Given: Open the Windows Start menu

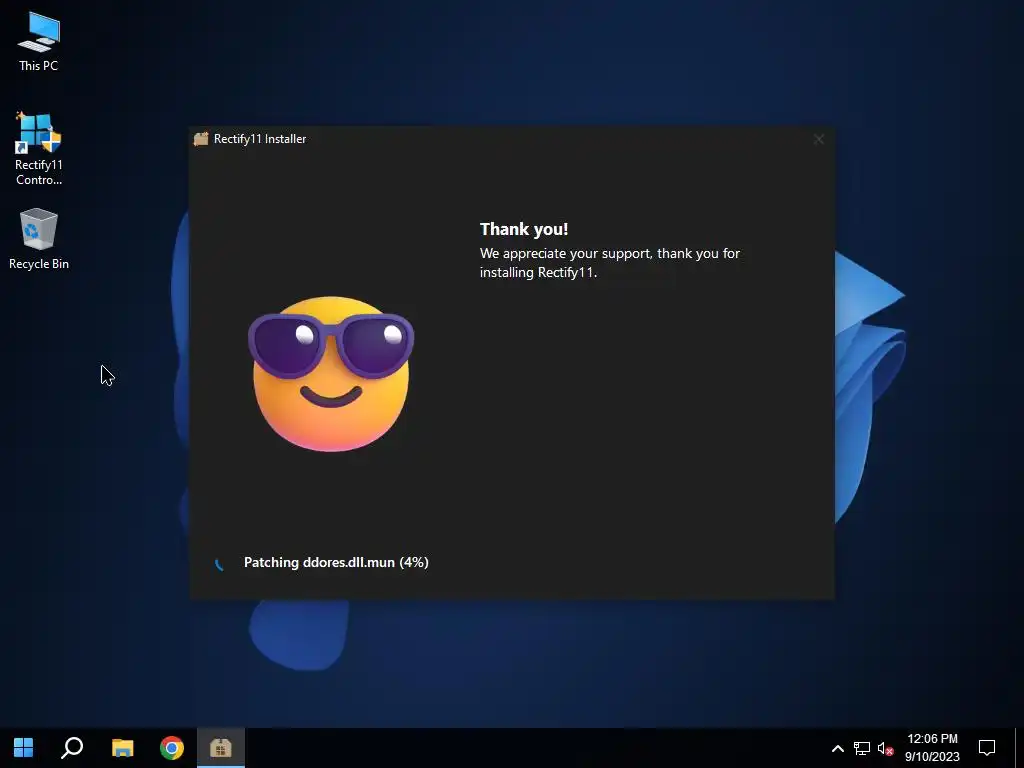Looking at the screenshot, I should [x=24, y=748].
